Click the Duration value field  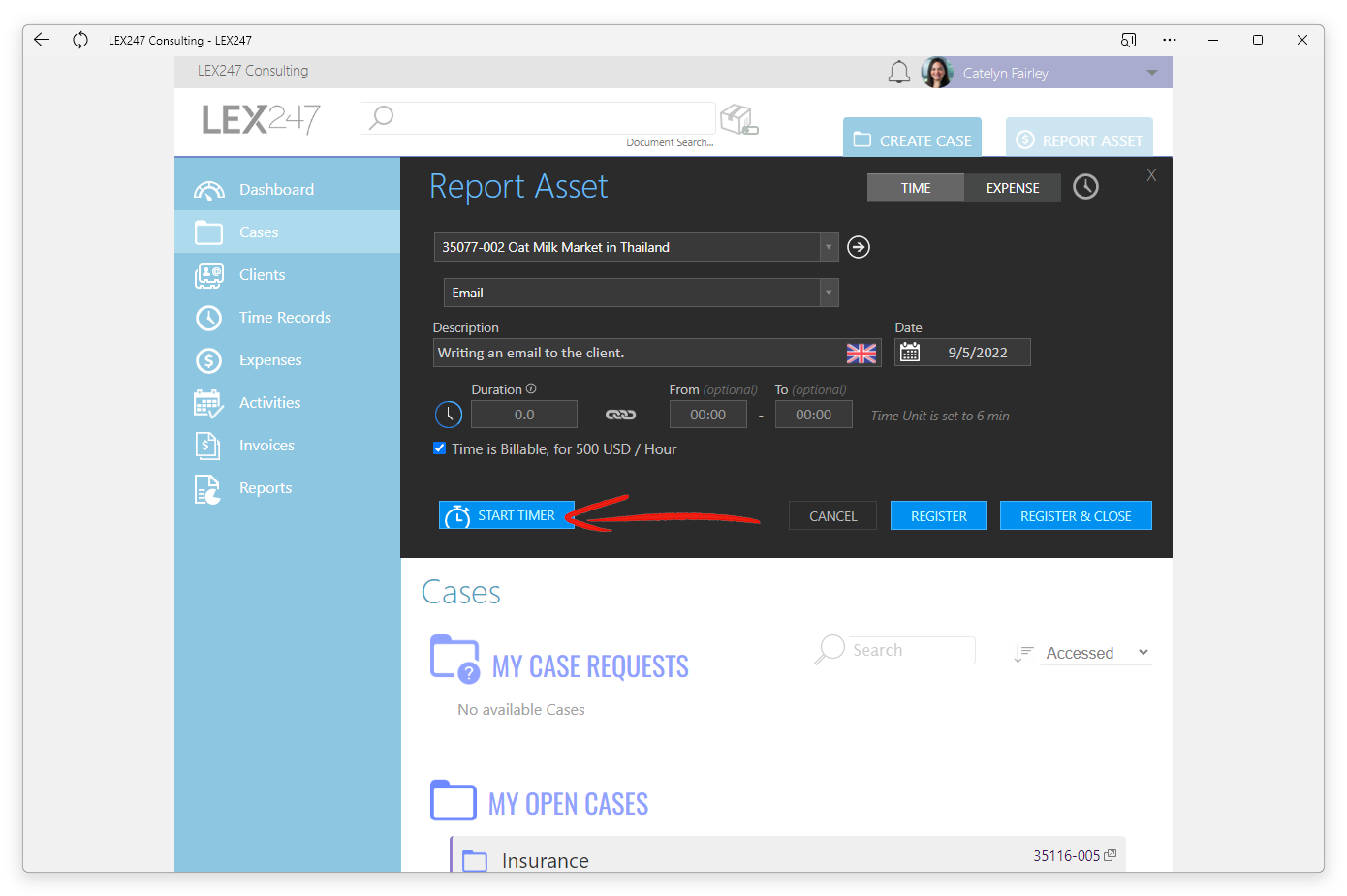pos(524,415)
